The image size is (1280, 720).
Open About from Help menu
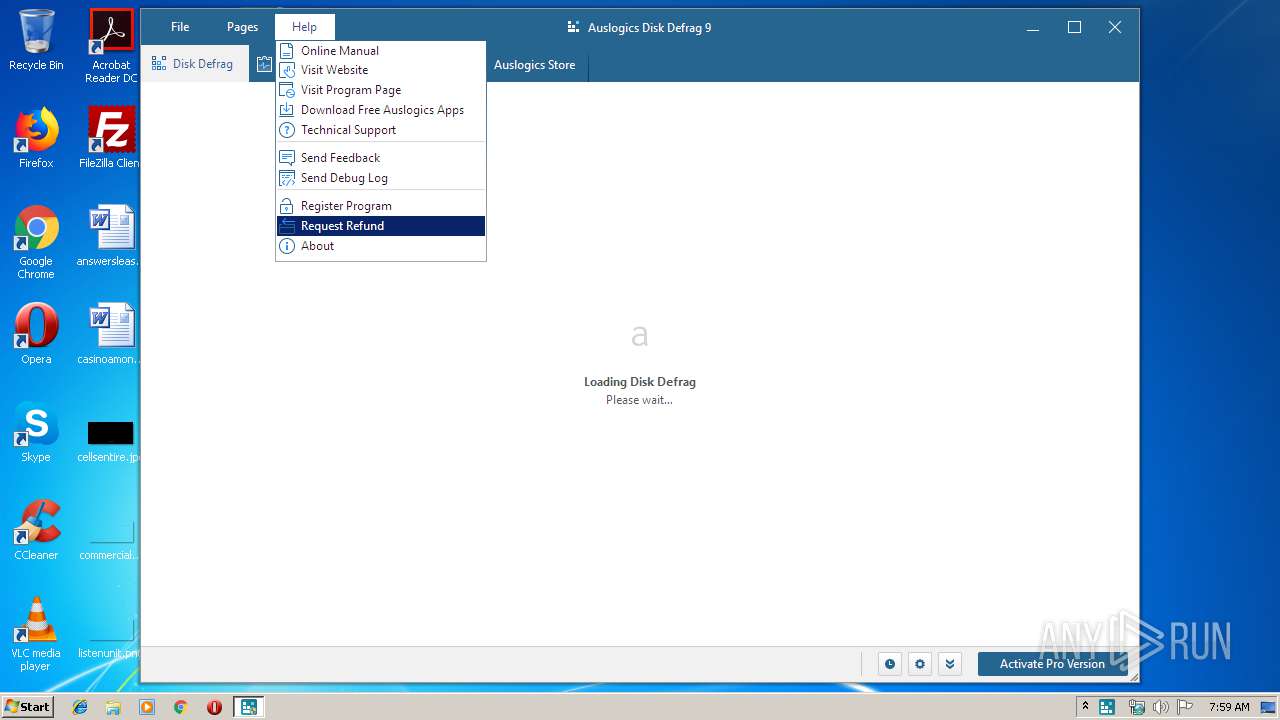pyautogui.click(x=380, y=246)
